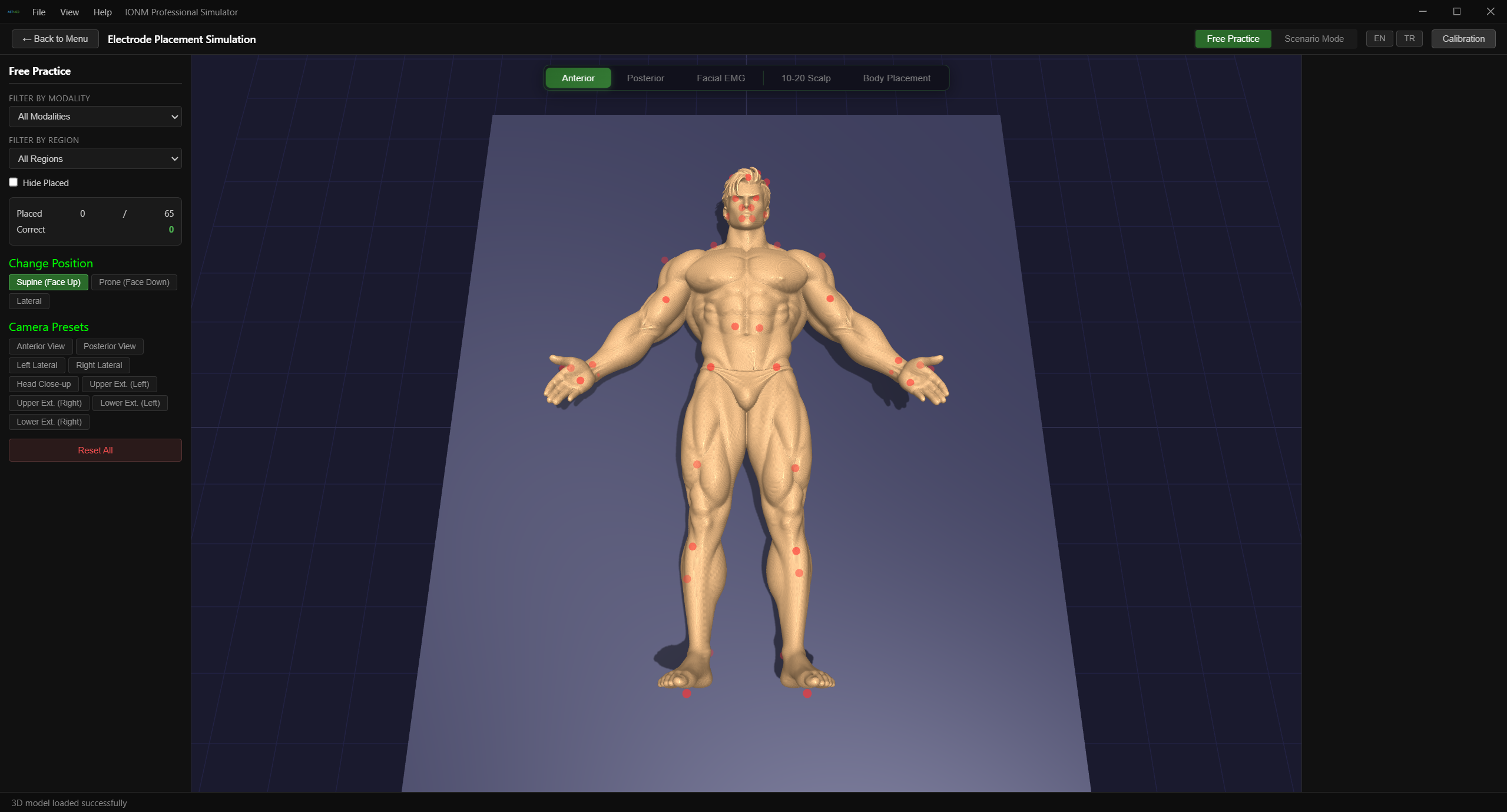Click Reset All to clear electrodes
1507x812 pixels.
[95, 450]
